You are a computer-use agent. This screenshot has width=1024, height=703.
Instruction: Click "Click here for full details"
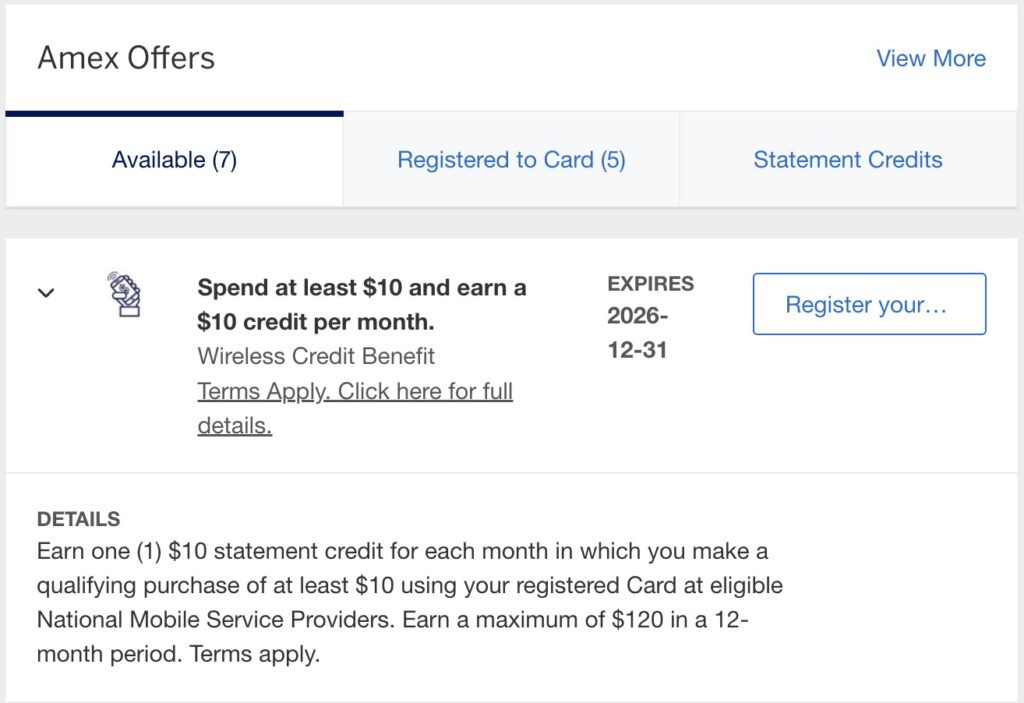point(420,390)
